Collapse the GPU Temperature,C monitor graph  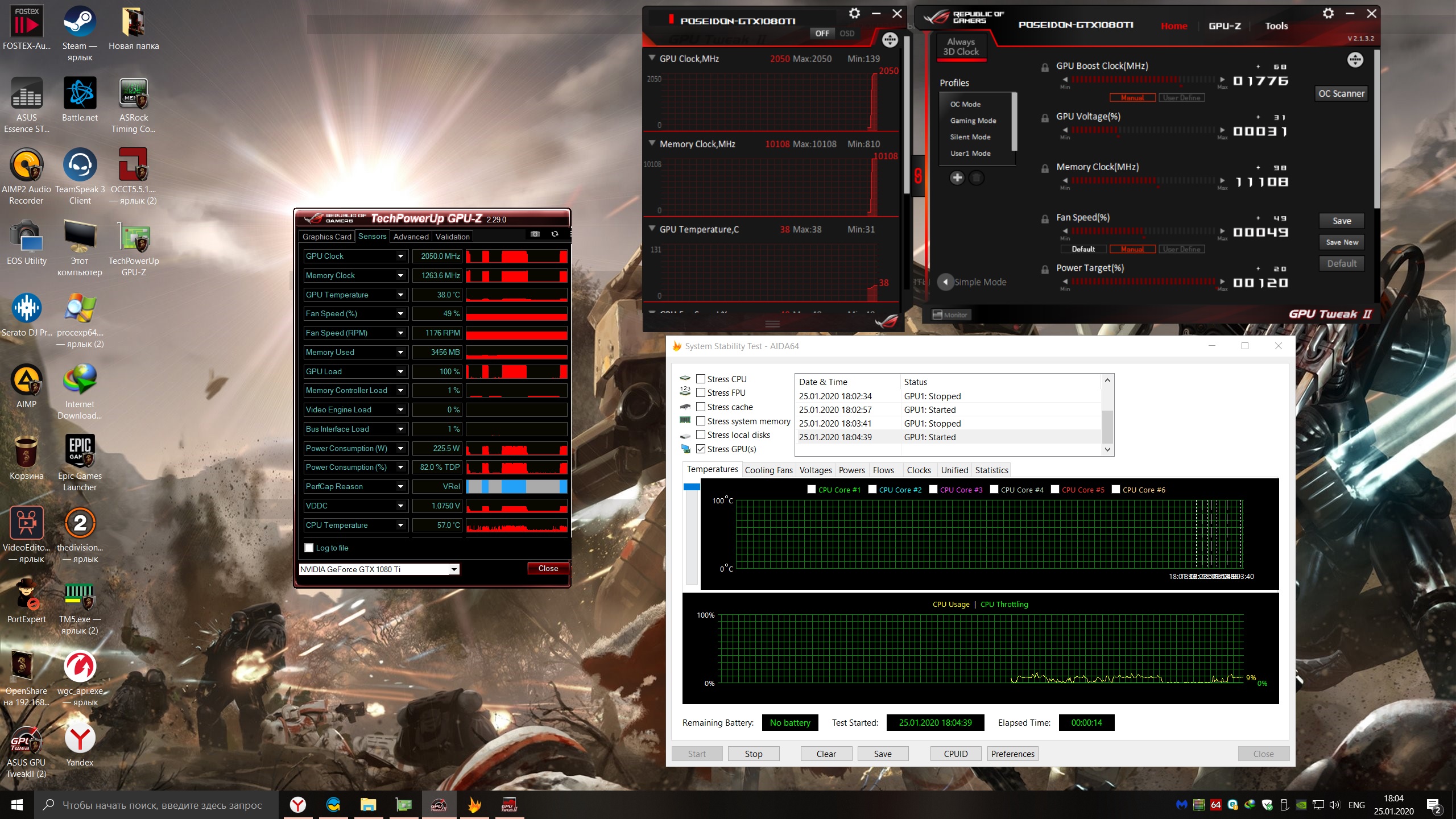point(652,229)
